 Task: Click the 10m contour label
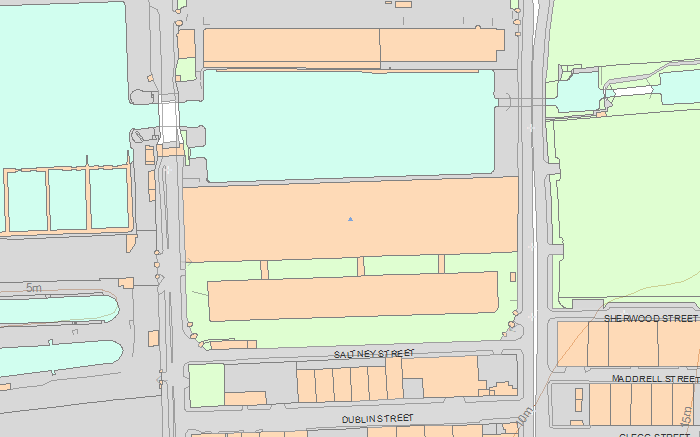pos(525,416)
